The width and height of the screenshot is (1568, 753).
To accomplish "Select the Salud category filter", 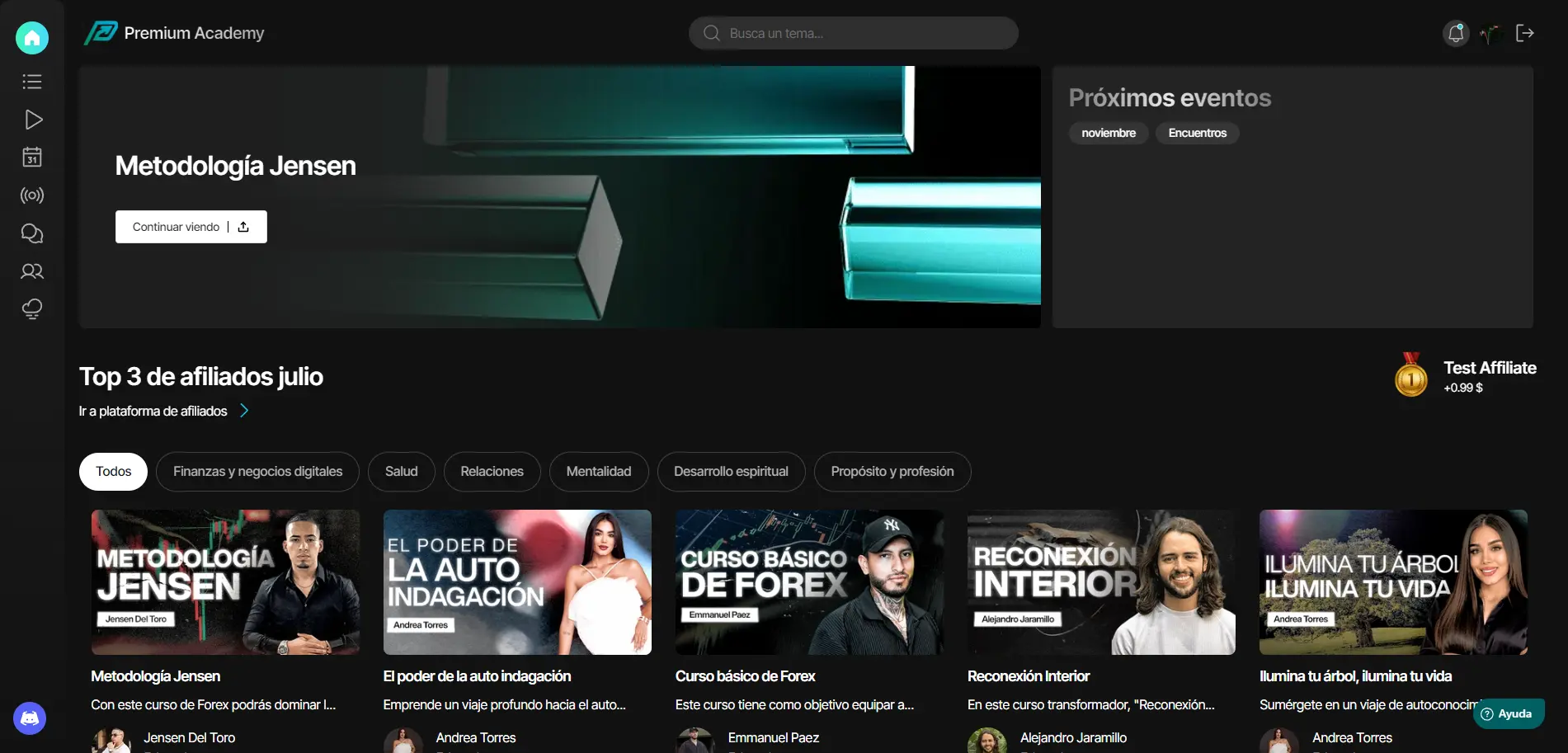I will tap(401, 472).
